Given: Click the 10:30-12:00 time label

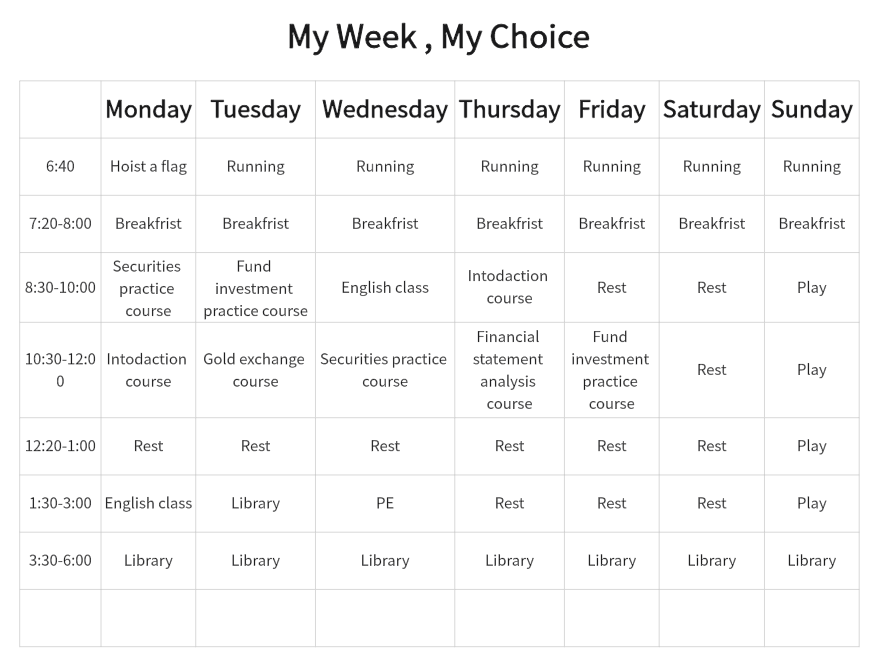Looking at the screenshot, I should pos(60,370).
